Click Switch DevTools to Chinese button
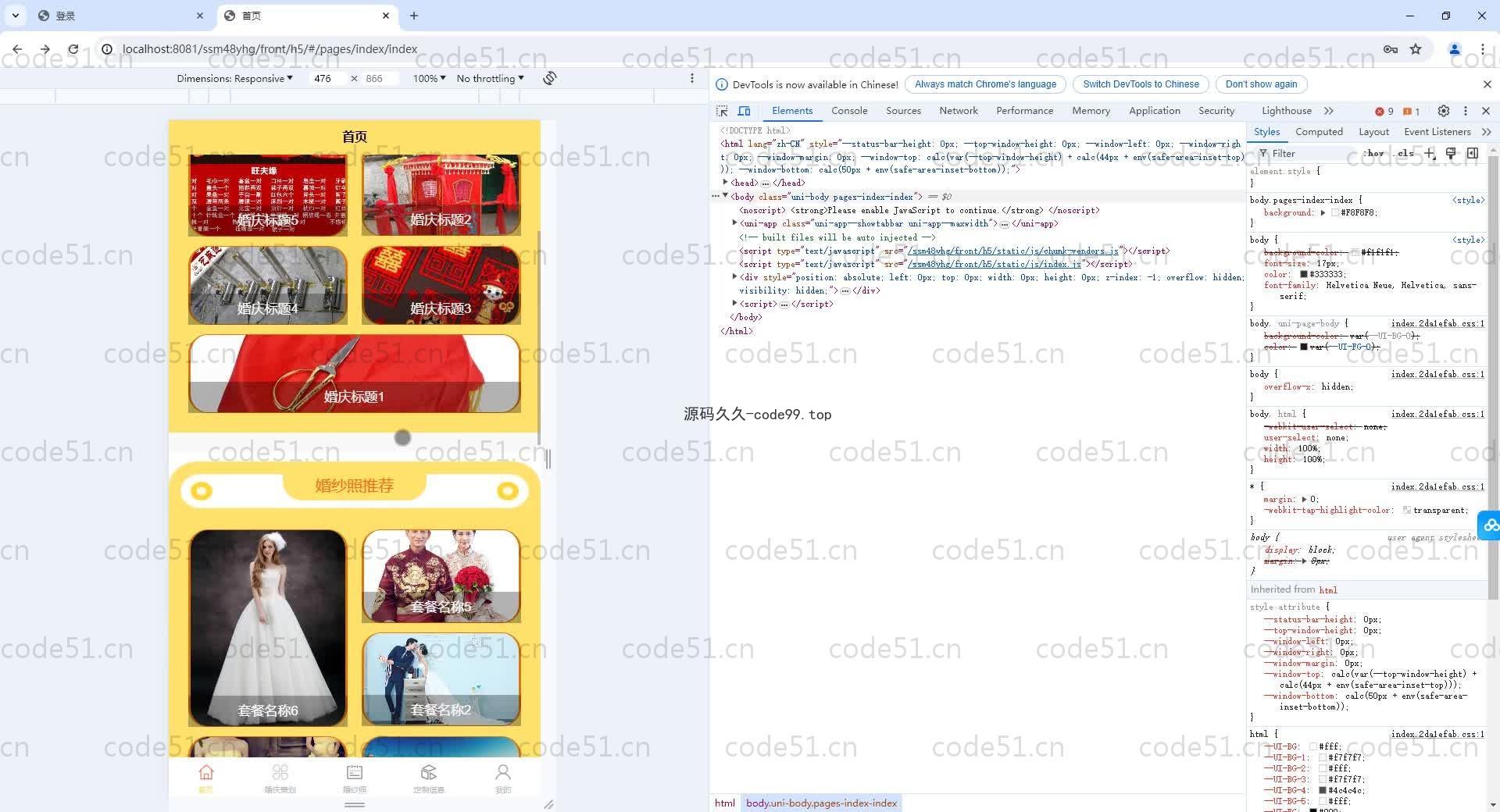This screenshot has height=812, width=1500. coord(1141,84)
